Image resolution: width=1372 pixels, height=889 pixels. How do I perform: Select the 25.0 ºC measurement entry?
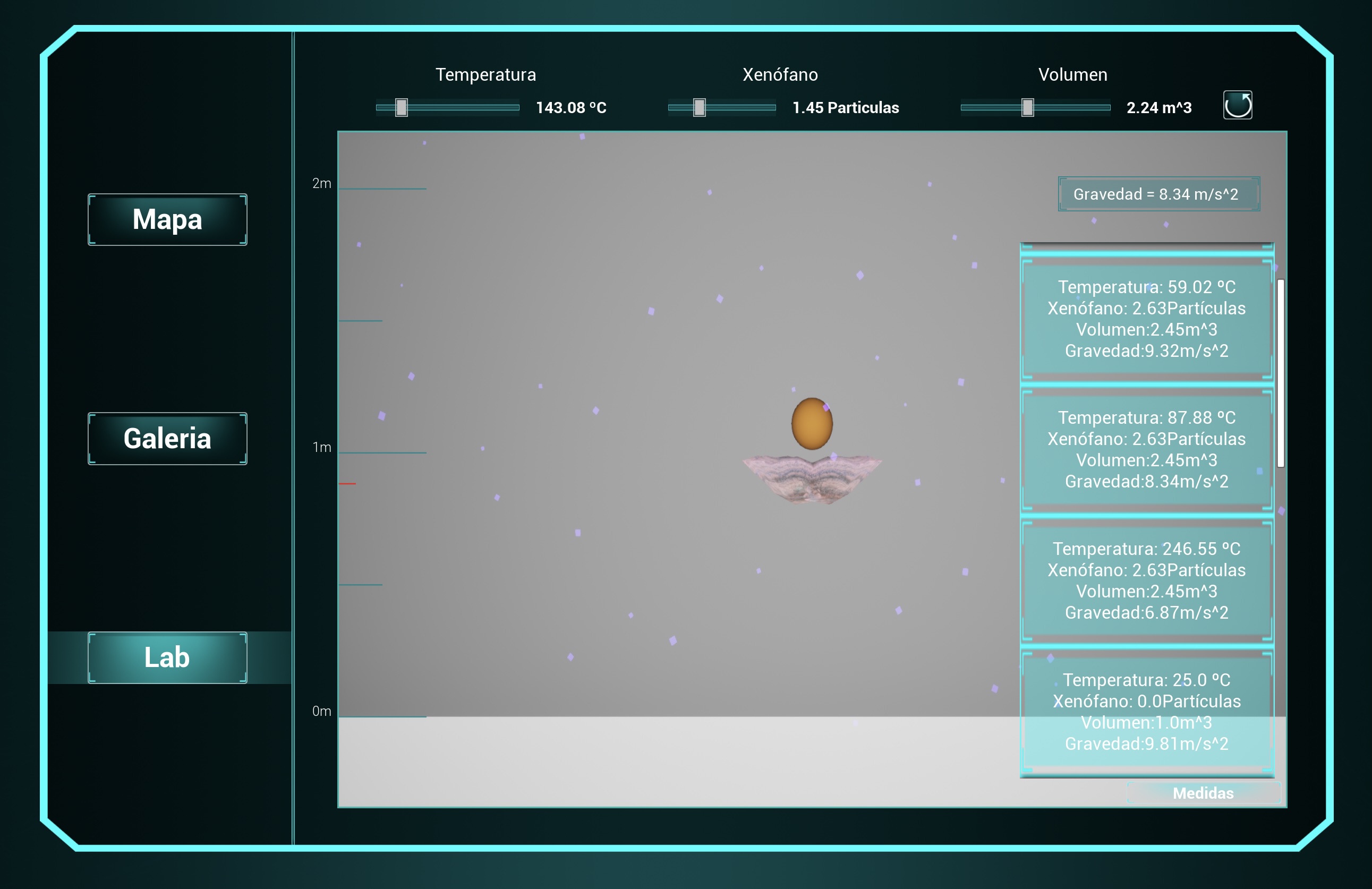(x=1146, y=712)
